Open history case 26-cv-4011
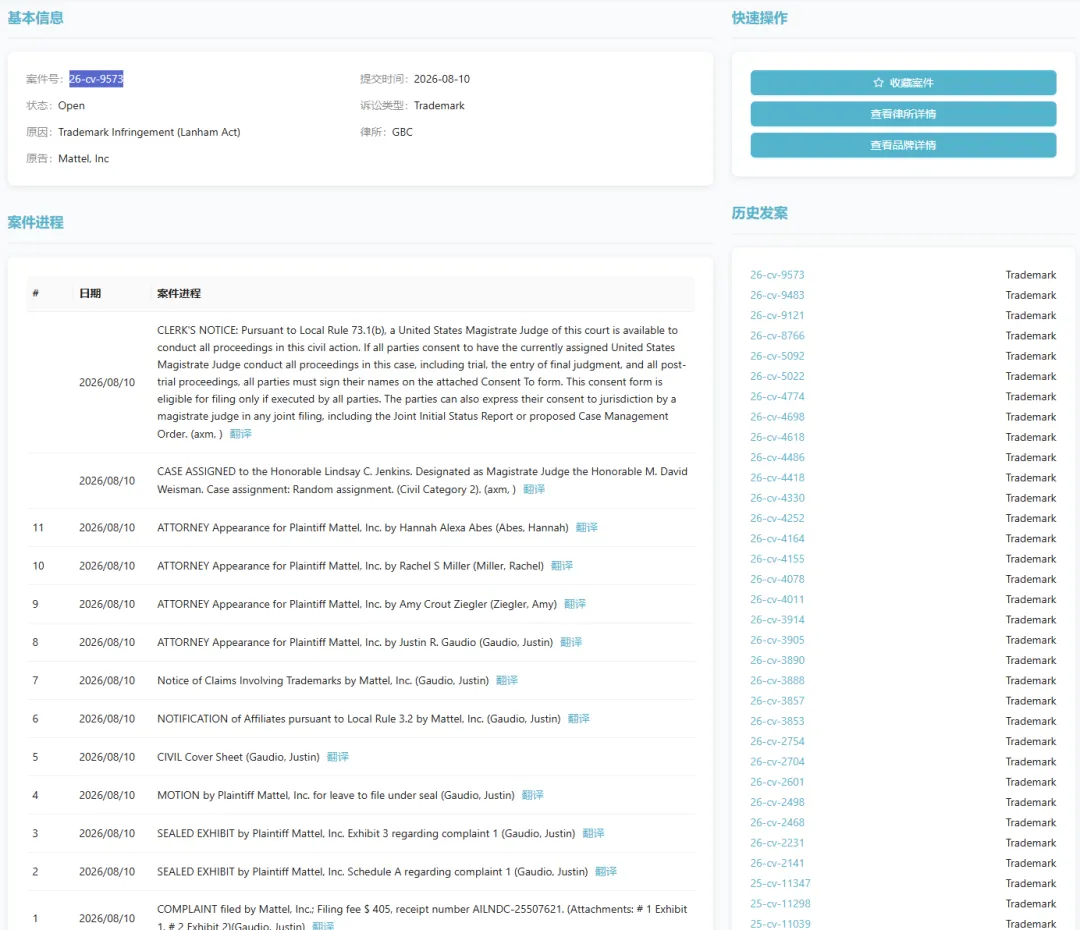 pyautogui.click(x=777, y=600)
